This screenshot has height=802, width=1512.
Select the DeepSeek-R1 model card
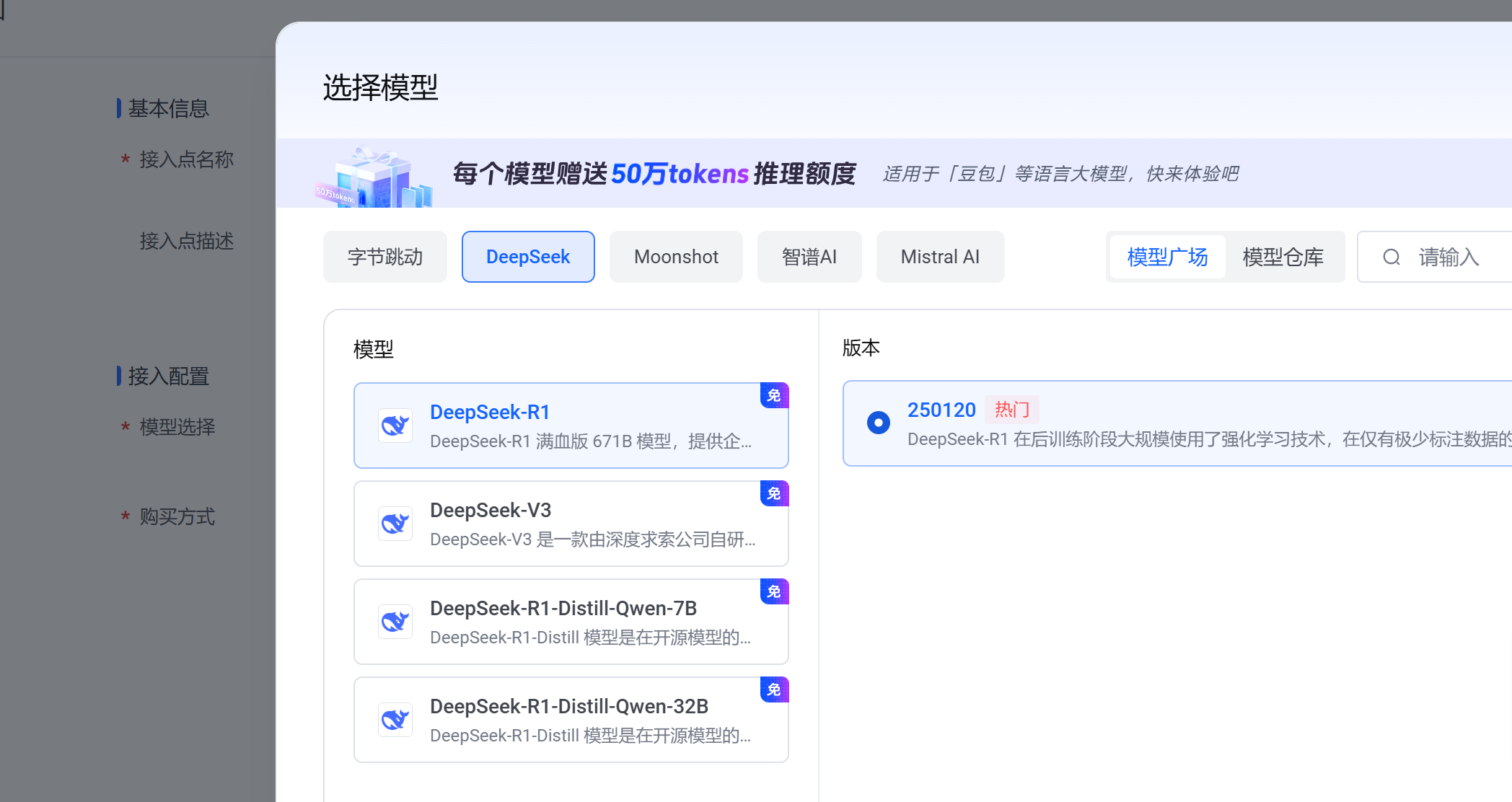tap(571, 426)
